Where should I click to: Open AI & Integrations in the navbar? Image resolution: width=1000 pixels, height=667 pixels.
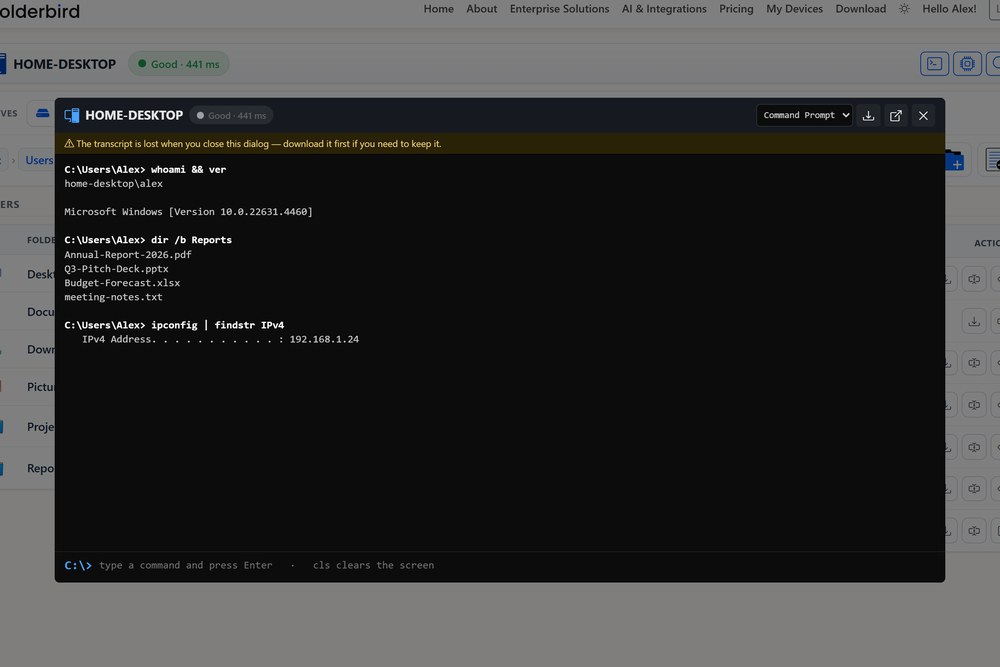(x=664, y=9)
